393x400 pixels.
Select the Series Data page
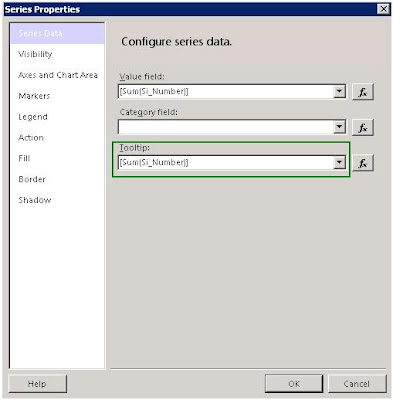tap(57, 33)
